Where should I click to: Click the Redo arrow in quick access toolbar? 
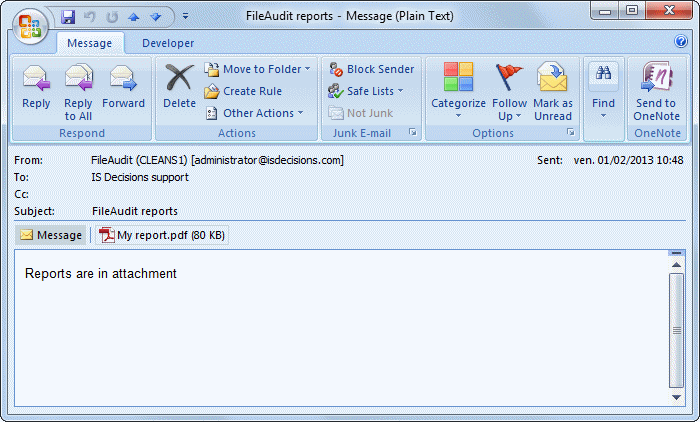pyautogui.click(x=112, y=17)
